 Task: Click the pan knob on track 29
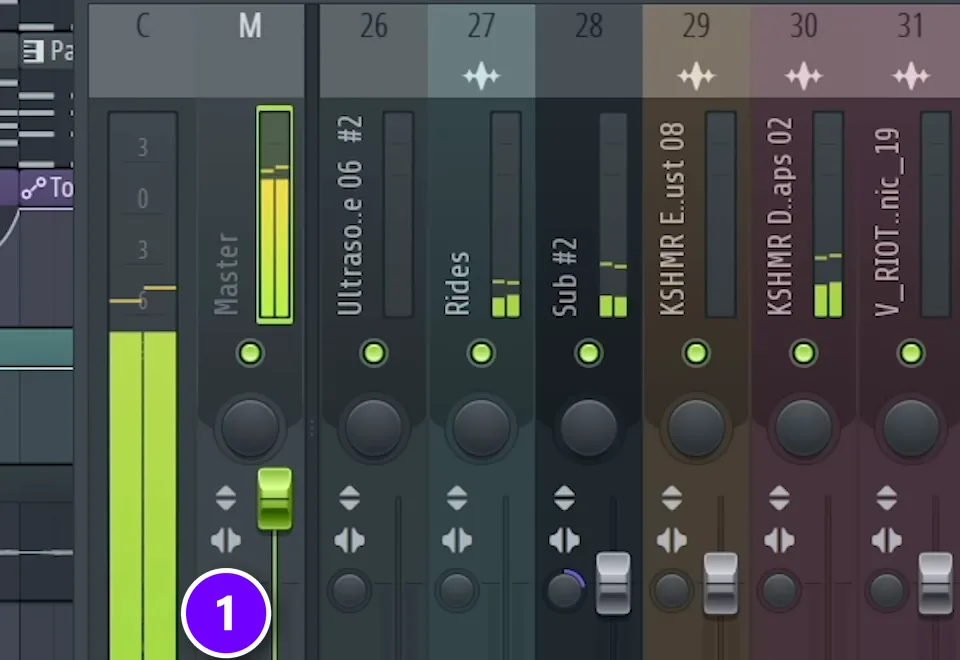(696, 429)
